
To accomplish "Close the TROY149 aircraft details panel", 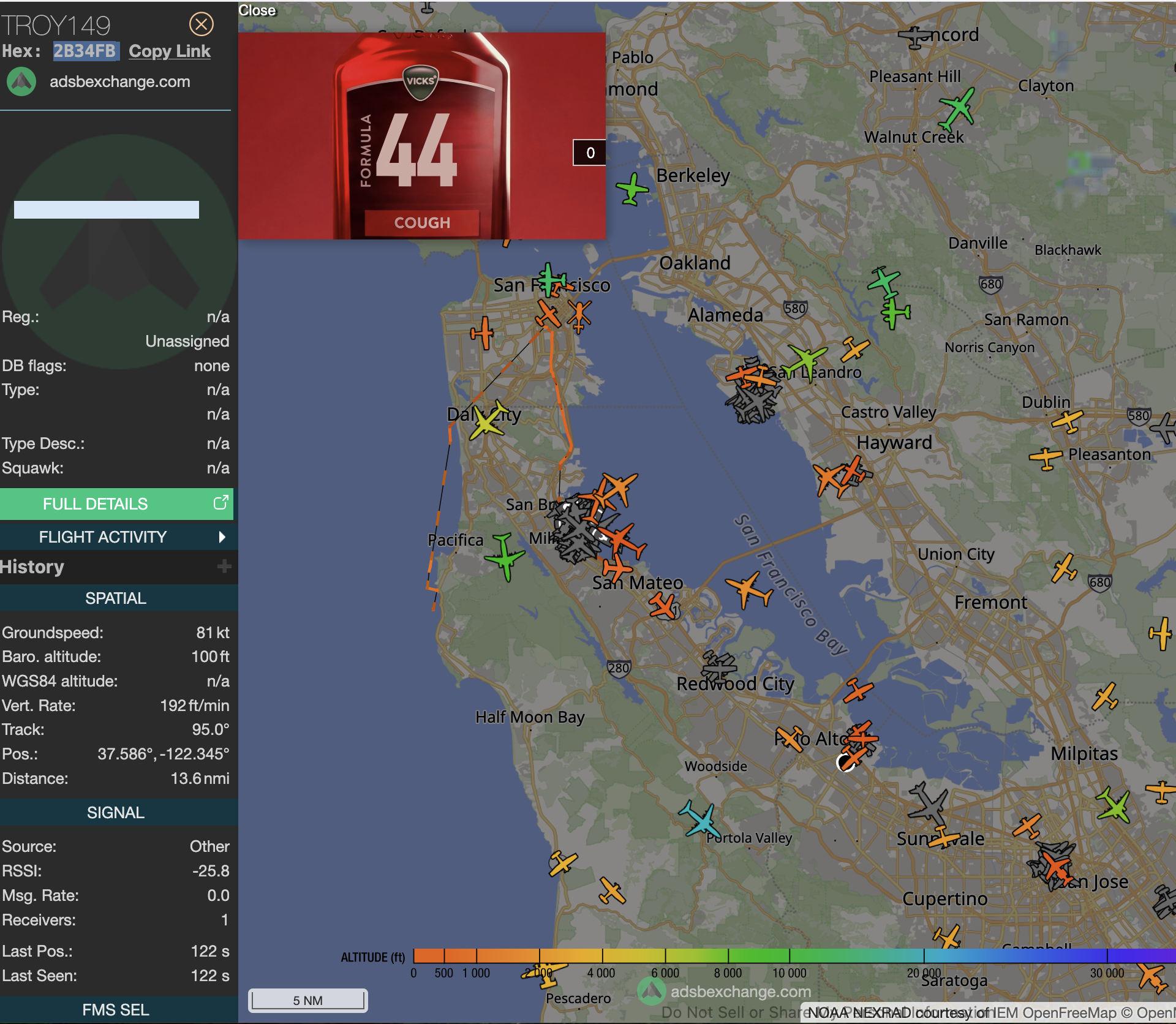I will click(x=201, y=24).
